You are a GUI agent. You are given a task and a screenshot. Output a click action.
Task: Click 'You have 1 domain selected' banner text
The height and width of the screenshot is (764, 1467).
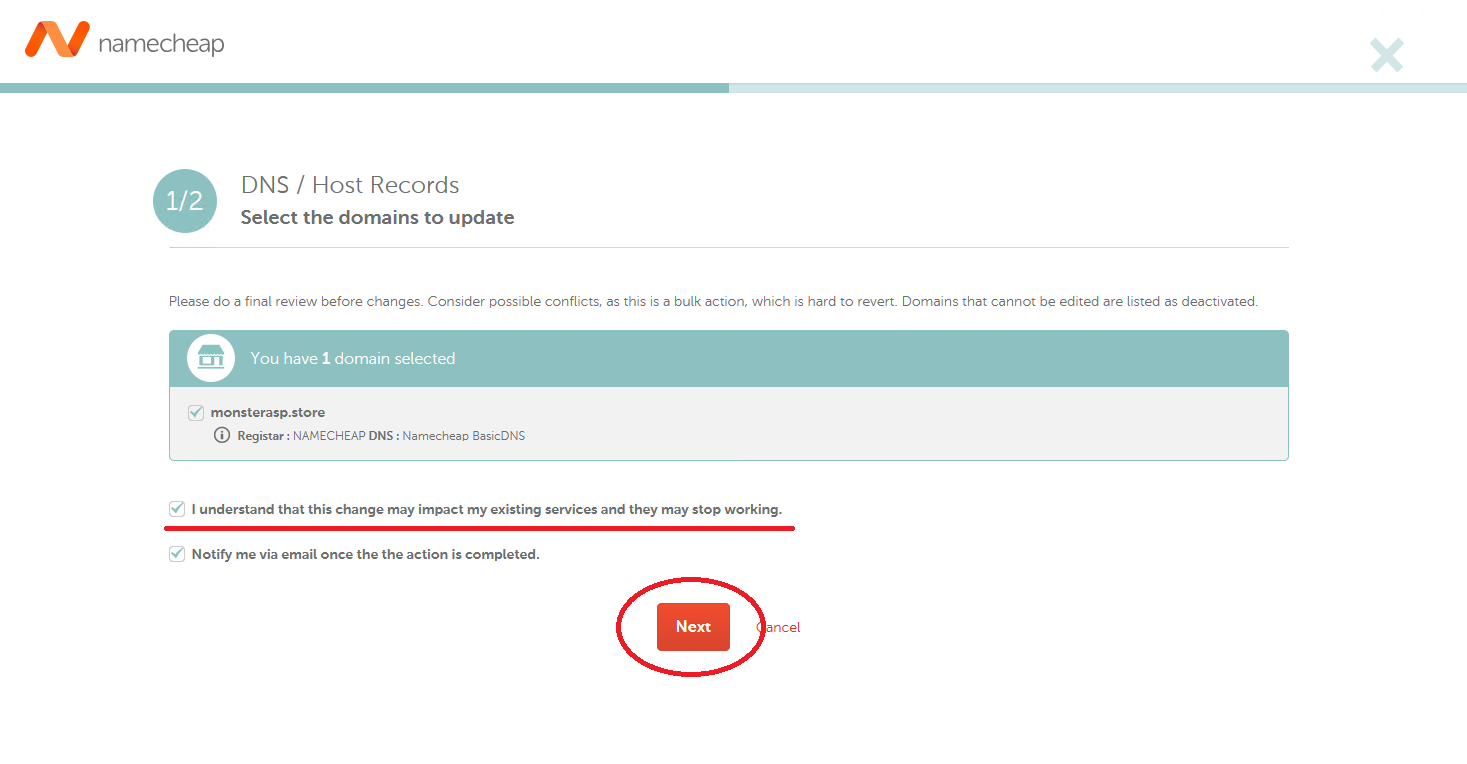point(353,358)
